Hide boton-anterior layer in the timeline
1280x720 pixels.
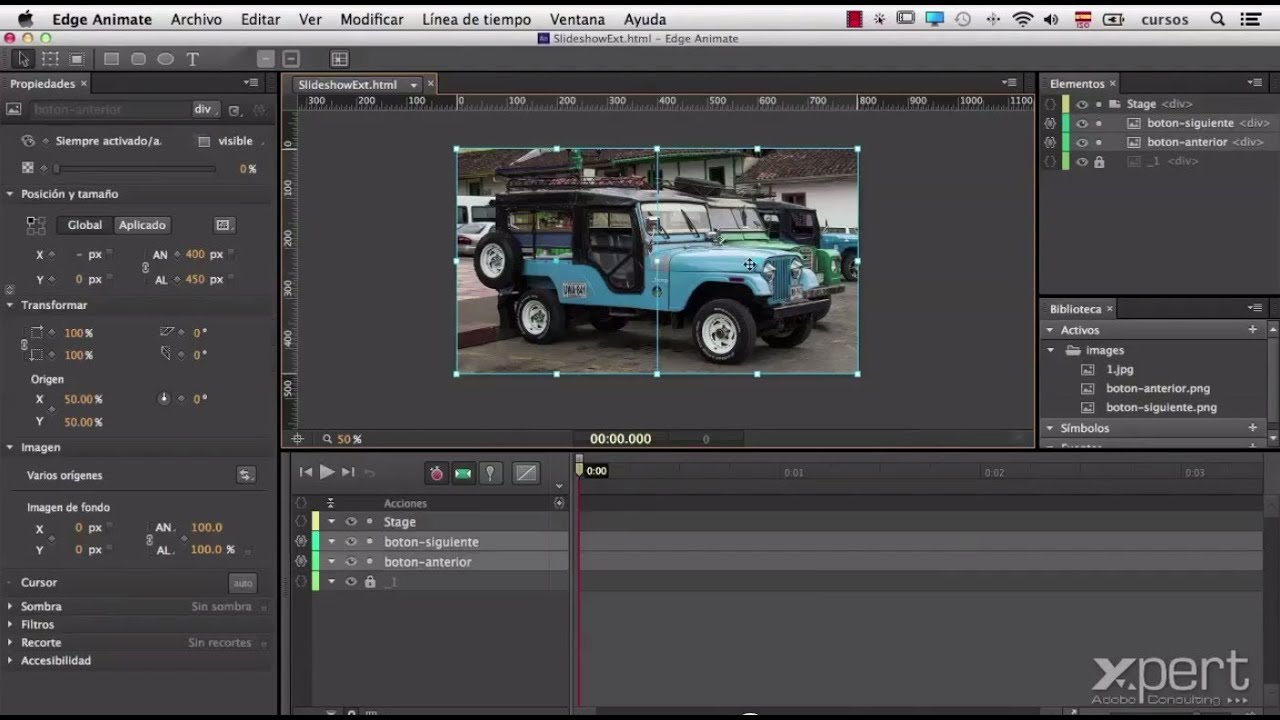coord(351,562)
